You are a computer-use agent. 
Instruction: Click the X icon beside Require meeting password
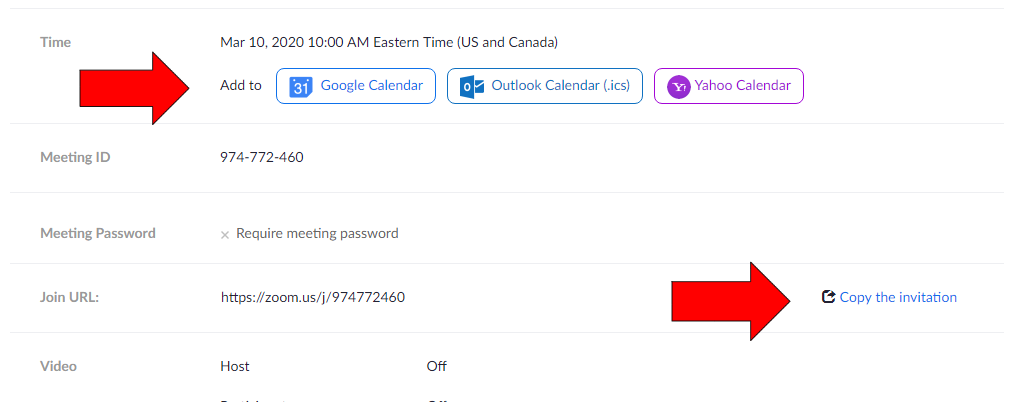tap(225, 234)
